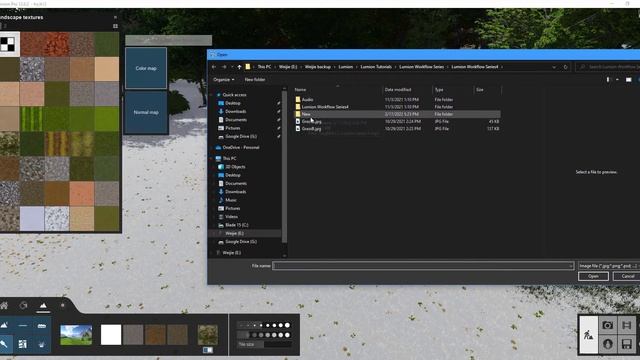Select the Water tool with flat line icon
This screenshot has width=640, height=360.
point(23,325)
